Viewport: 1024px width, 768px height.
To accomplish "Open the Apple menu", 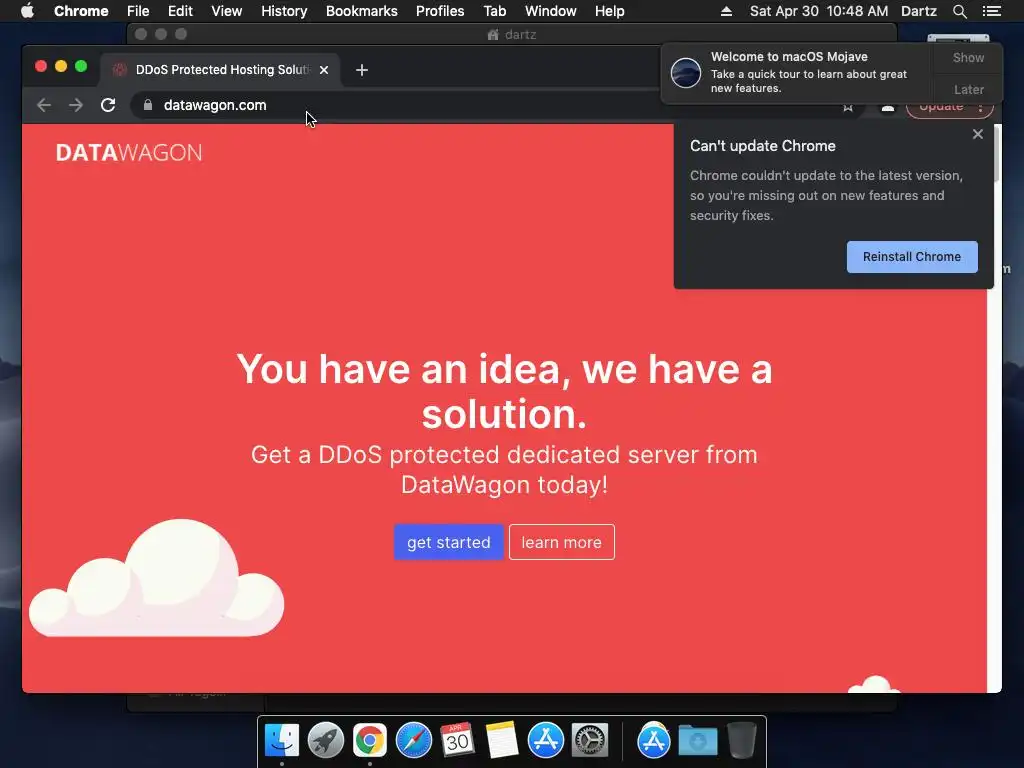I will pos(27,11).
